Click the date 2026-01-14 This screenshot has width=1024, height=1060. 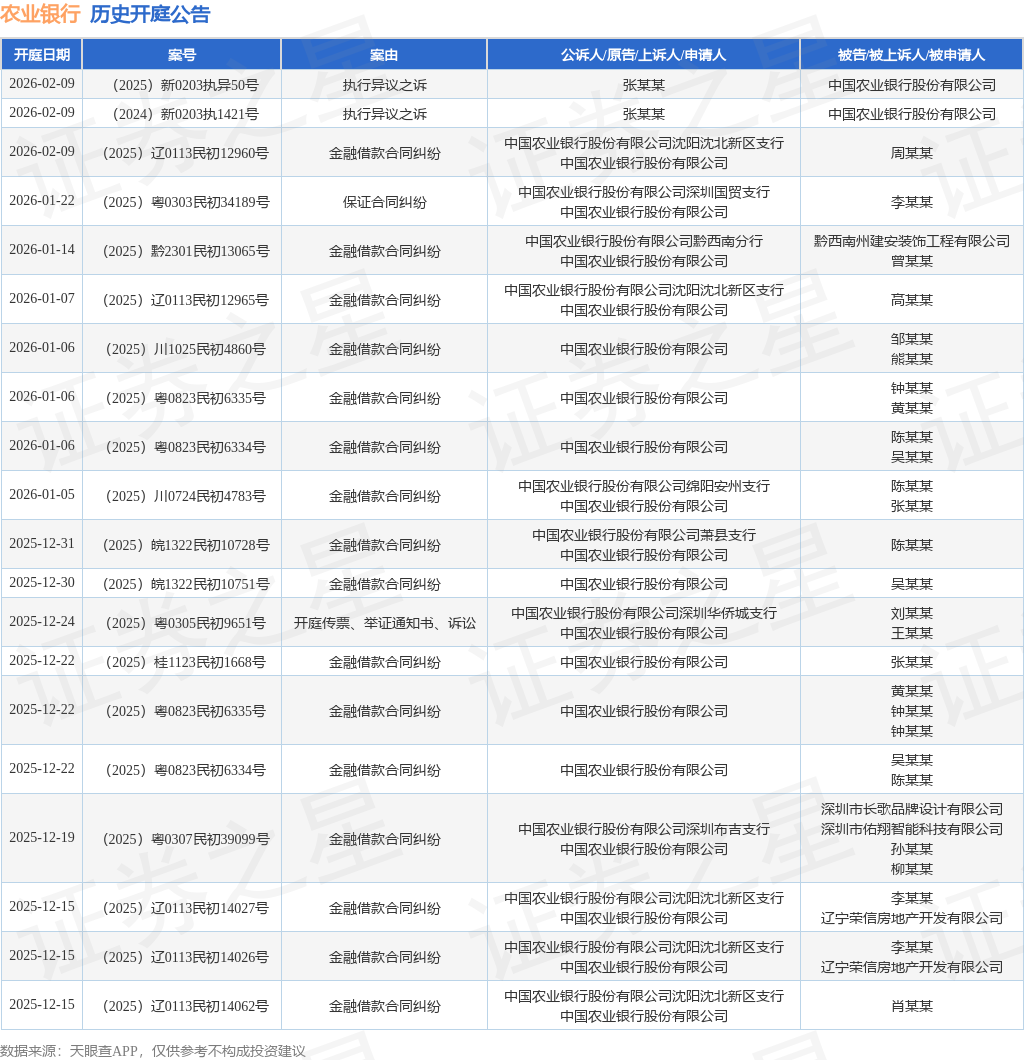click(x=42, y=249)
